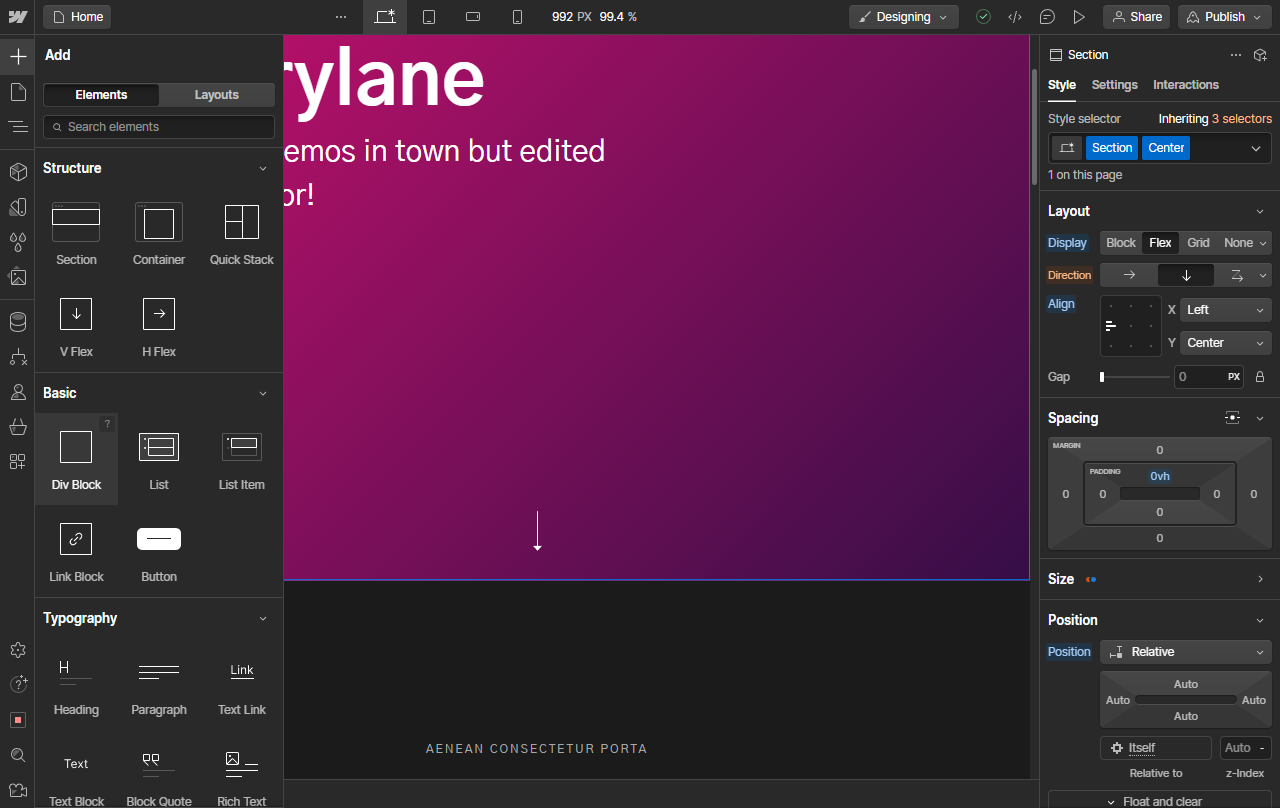1280x808 pixels.
Task: Click the Share button
Action: click(x=1136, y=17)
